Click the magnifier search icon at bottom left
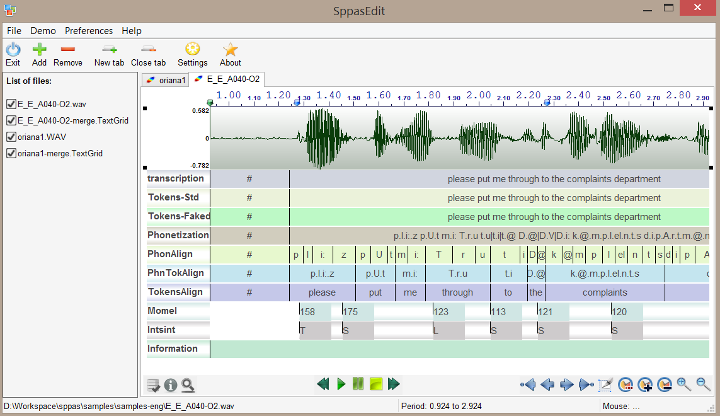This screenshot has height=416, width=720. tap(187, 385)
